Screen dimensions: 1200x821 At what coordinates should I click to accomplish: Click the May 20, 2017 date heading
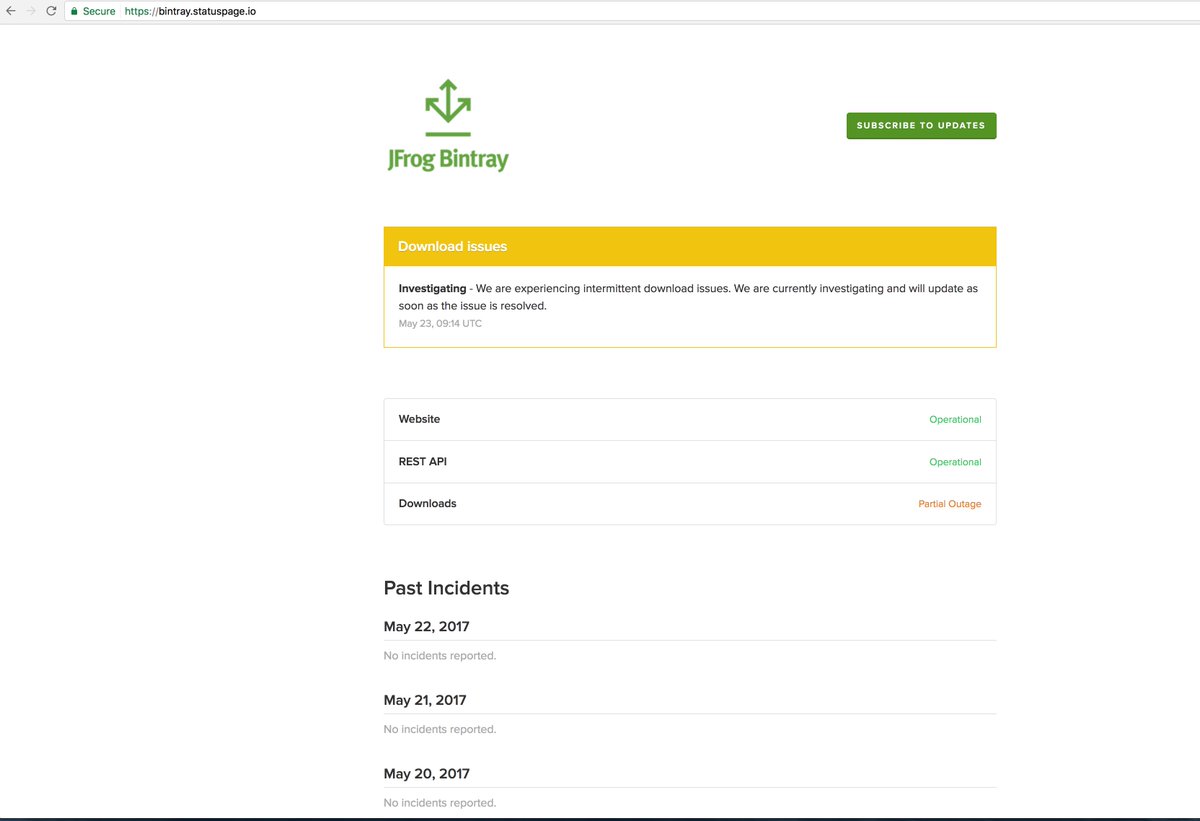point(426,774)
